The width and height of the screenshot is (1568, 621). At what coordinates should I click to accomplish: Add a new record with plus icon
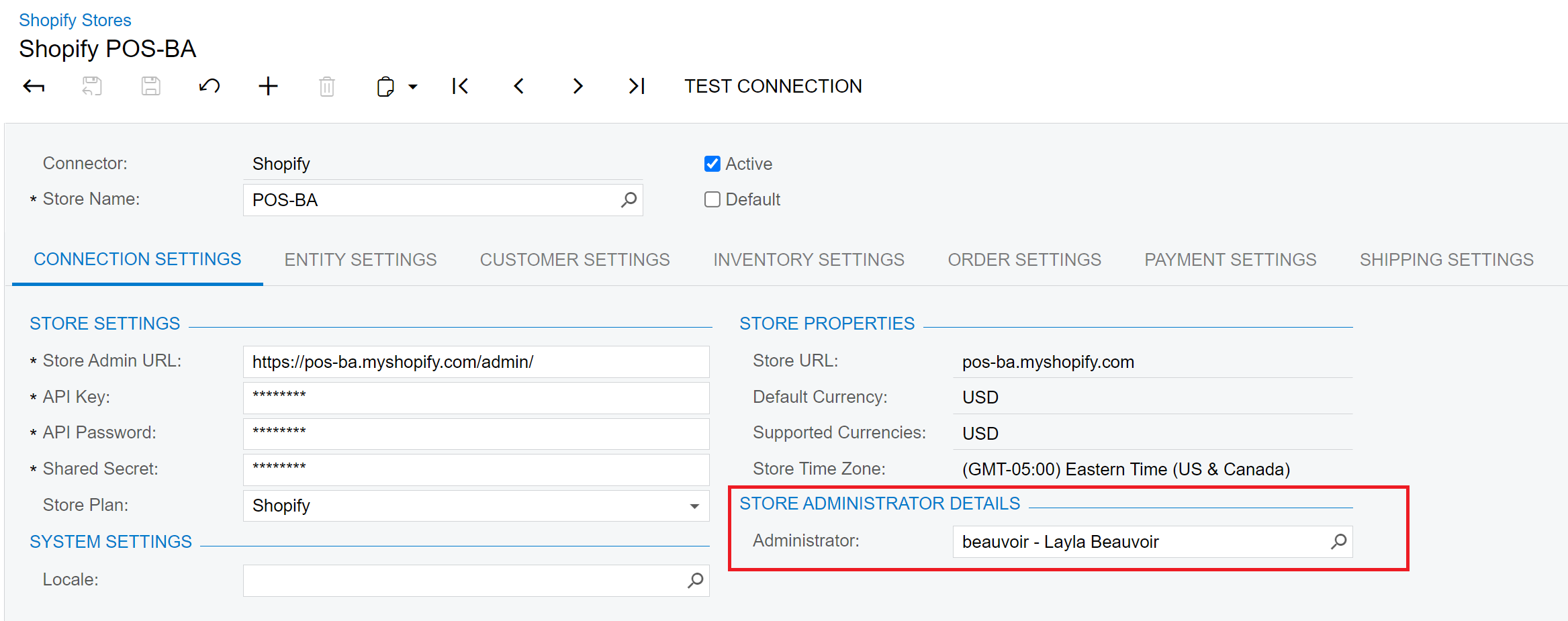(x=268, y=86)
